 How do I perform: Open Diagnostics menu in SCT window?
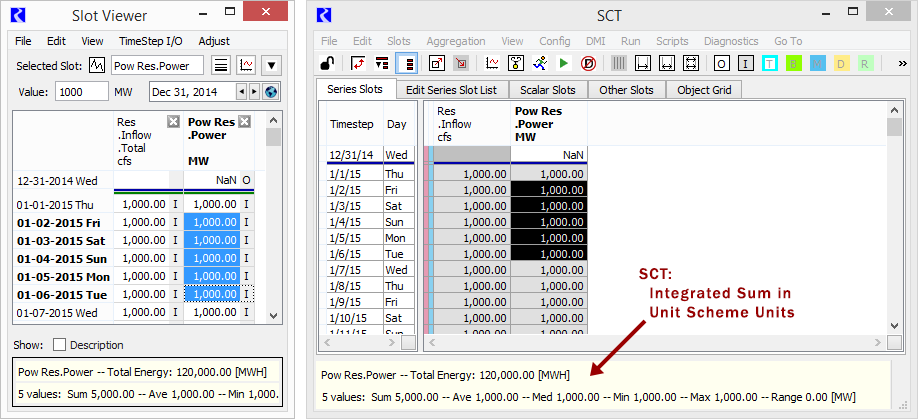point(731,41)
